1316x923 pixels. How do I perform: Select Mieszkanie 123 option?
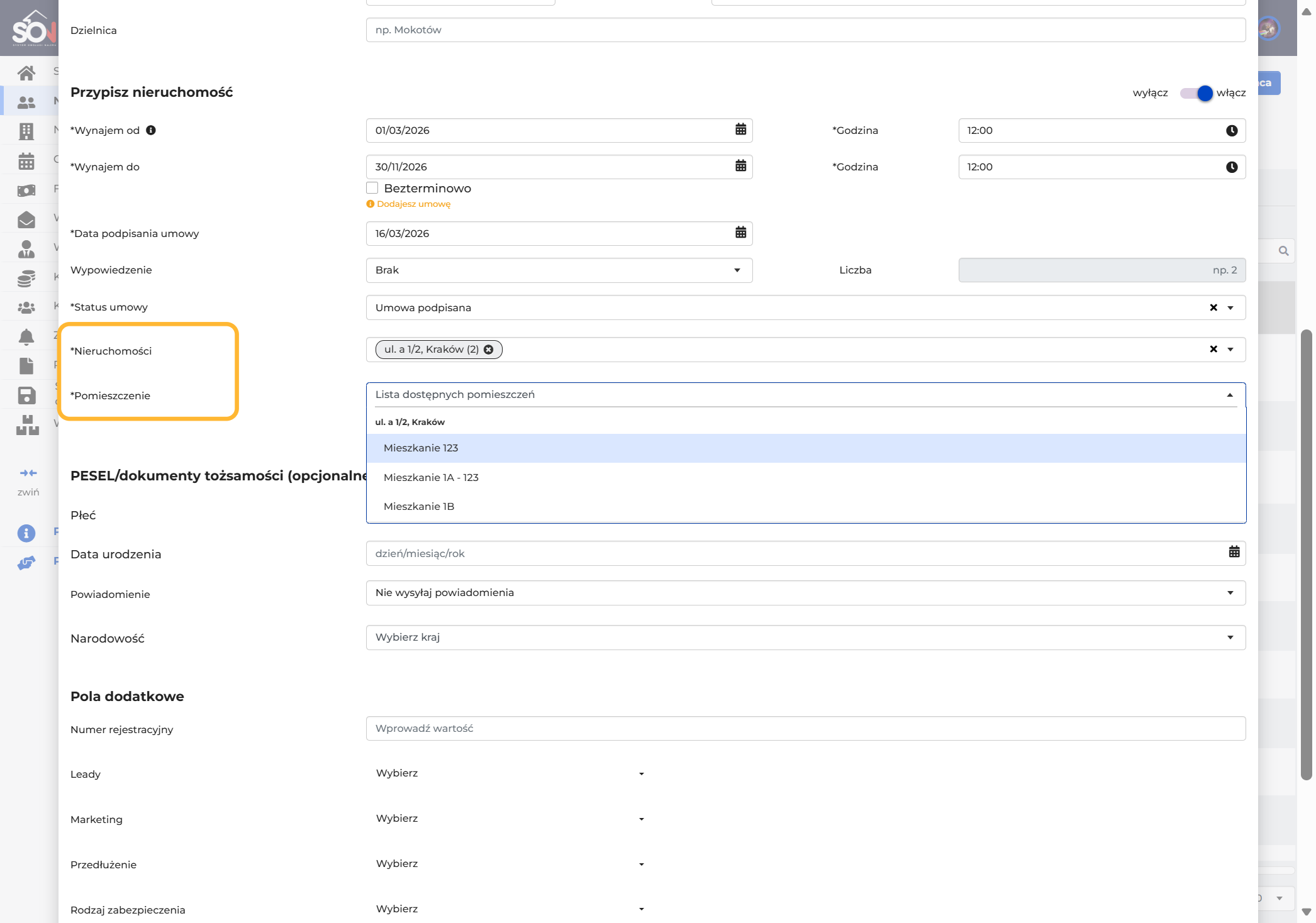pos(806,448)
